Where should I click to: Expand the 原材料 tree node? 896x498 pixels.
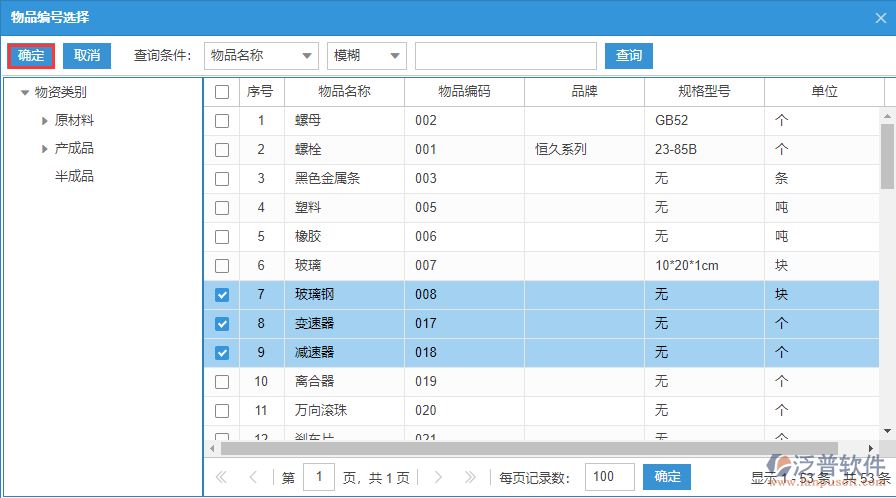(45, 121)
